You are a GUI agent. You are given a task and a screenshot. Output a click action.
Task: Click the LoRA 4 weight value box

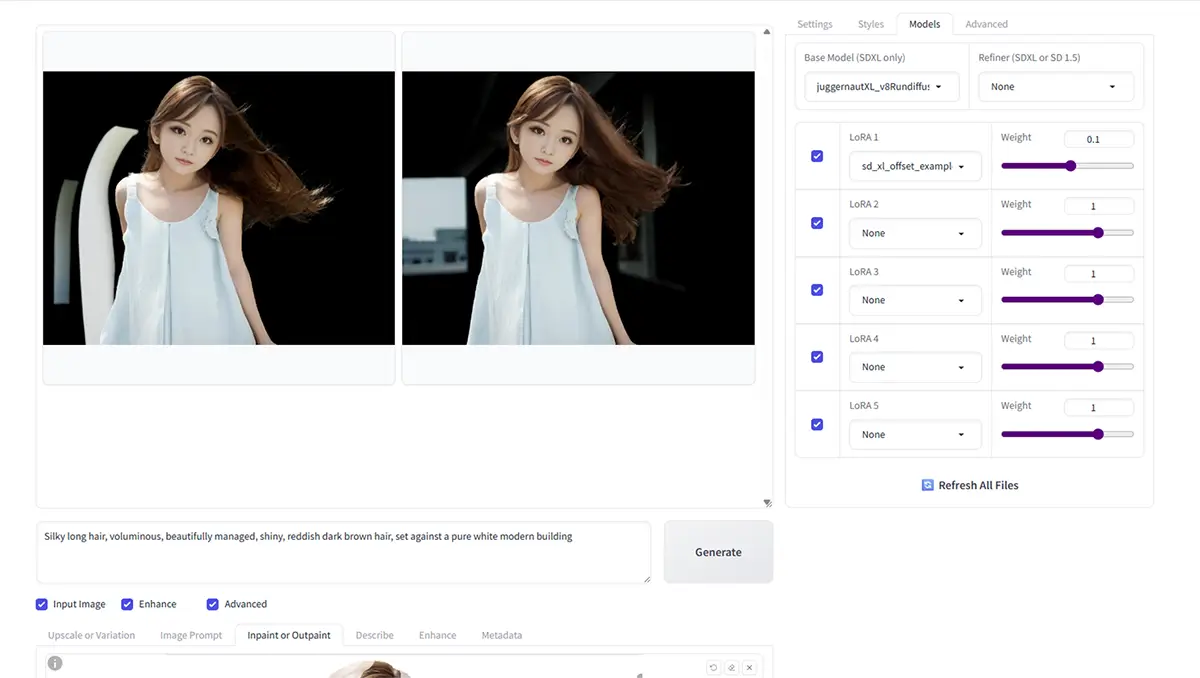[1099, 340]
